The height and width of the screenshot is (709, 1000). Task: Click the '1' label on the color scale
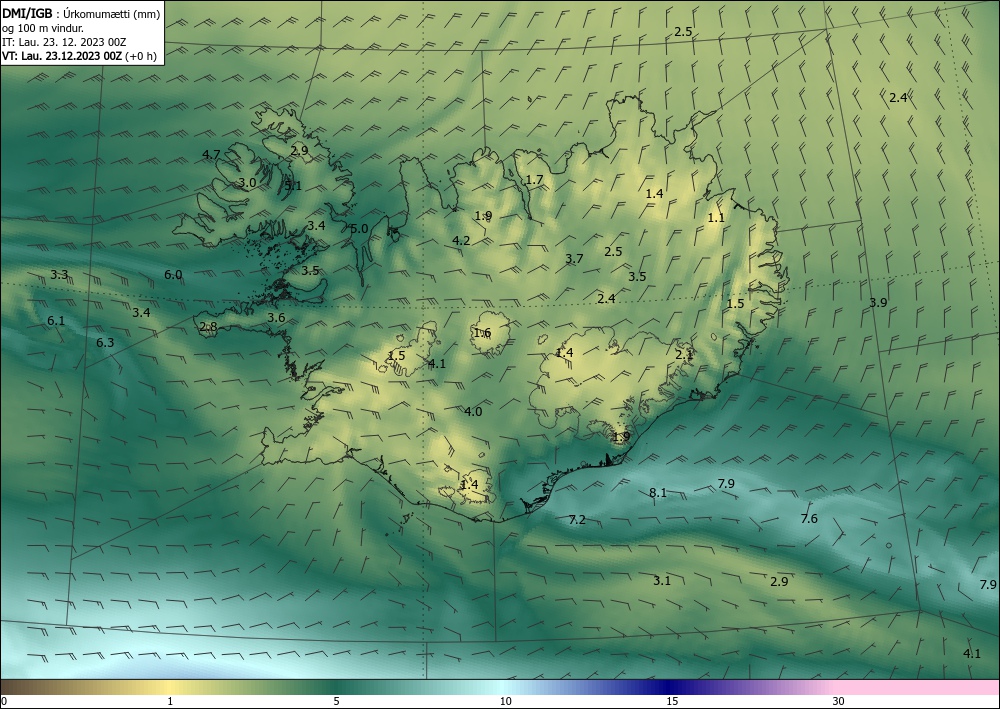(170, 701)
